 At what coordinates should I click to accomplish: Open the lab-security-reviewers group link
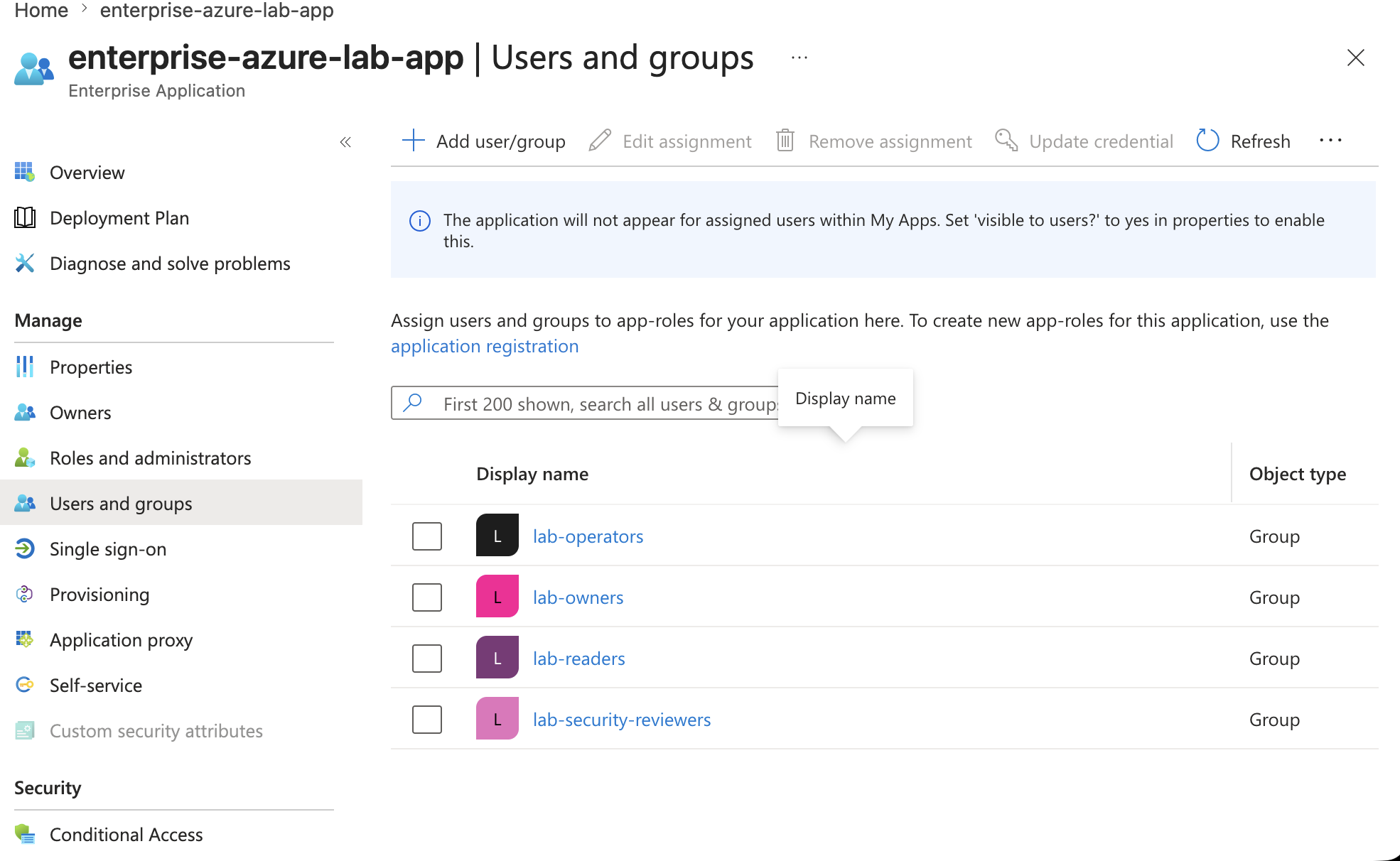pyautogui.click(x=622, y=720)
